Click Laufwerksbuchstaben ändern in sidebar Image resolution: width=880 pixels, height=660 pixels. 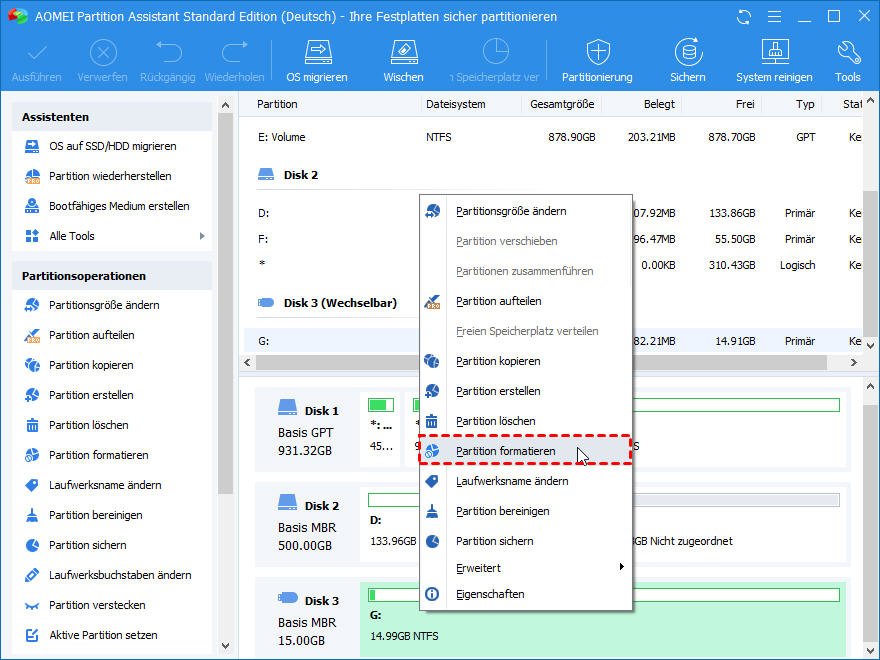[120, 575]
